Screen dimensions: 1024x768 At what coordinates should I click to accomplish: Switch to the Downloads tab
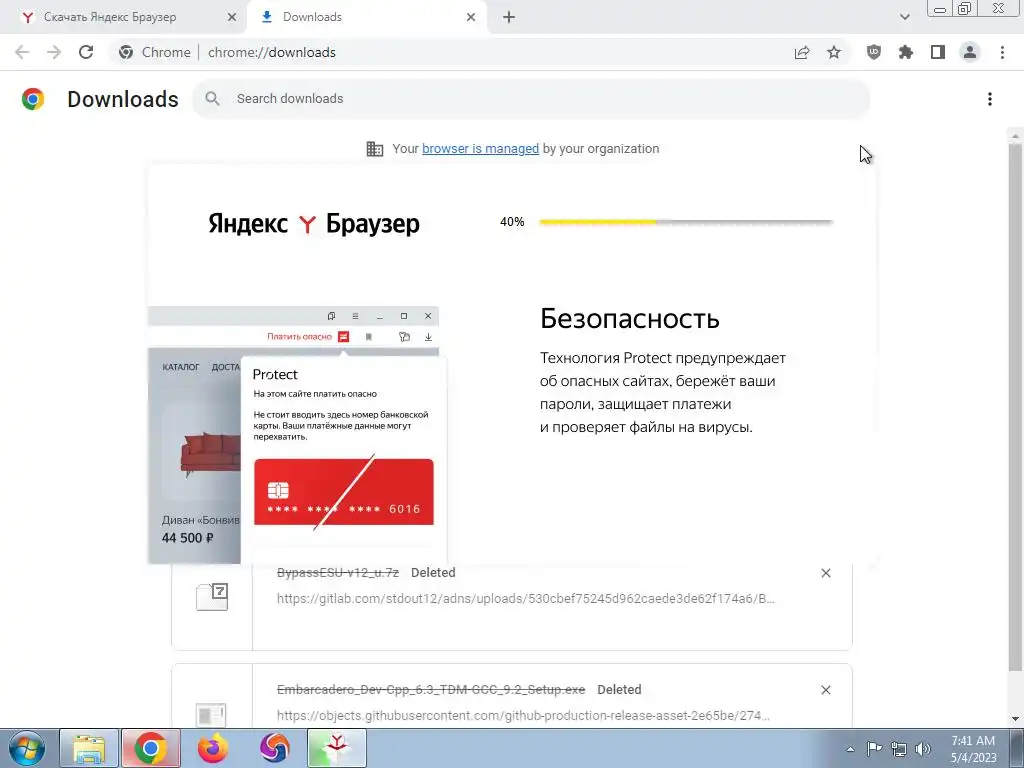[x=367, y=17]
